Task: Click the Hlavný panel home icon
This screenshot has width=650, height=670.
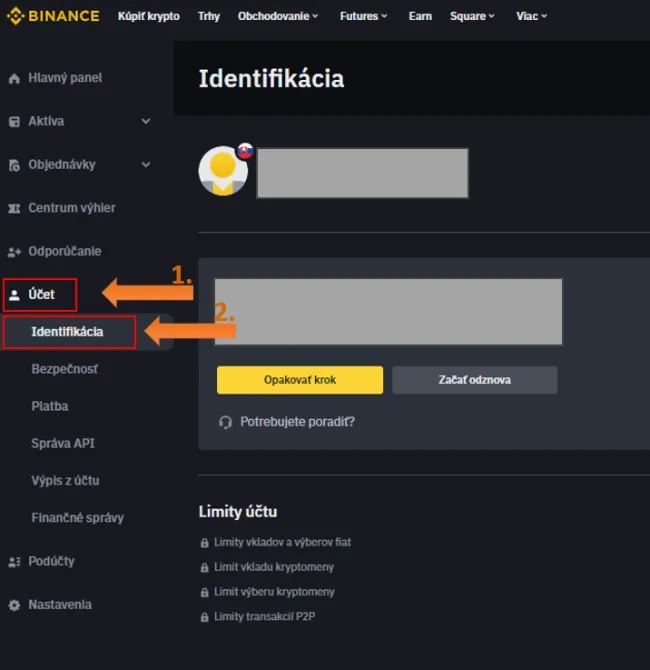Action: pyautogui.click(x=14, y=78)
